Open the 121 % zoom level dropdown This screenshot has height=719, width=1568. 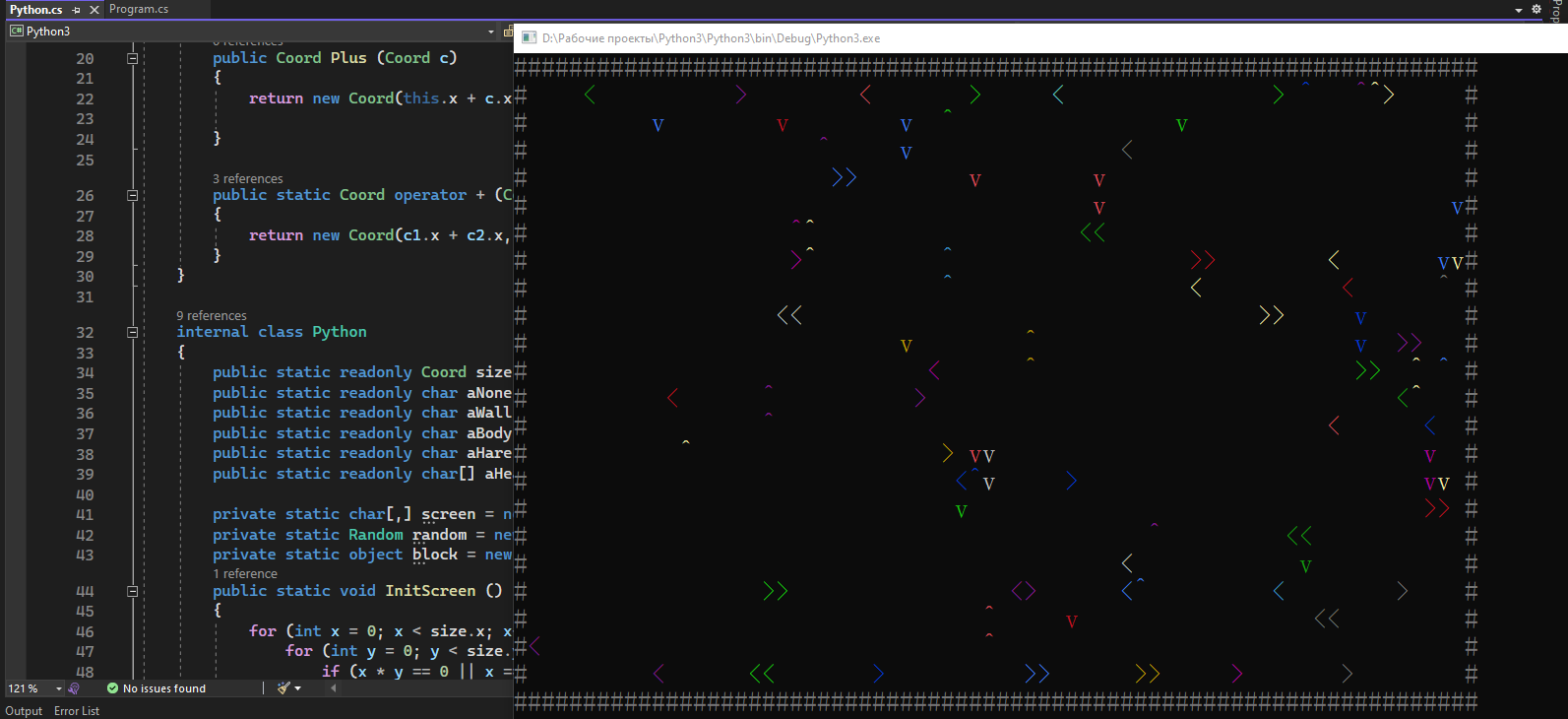click(x=59, y=688)
